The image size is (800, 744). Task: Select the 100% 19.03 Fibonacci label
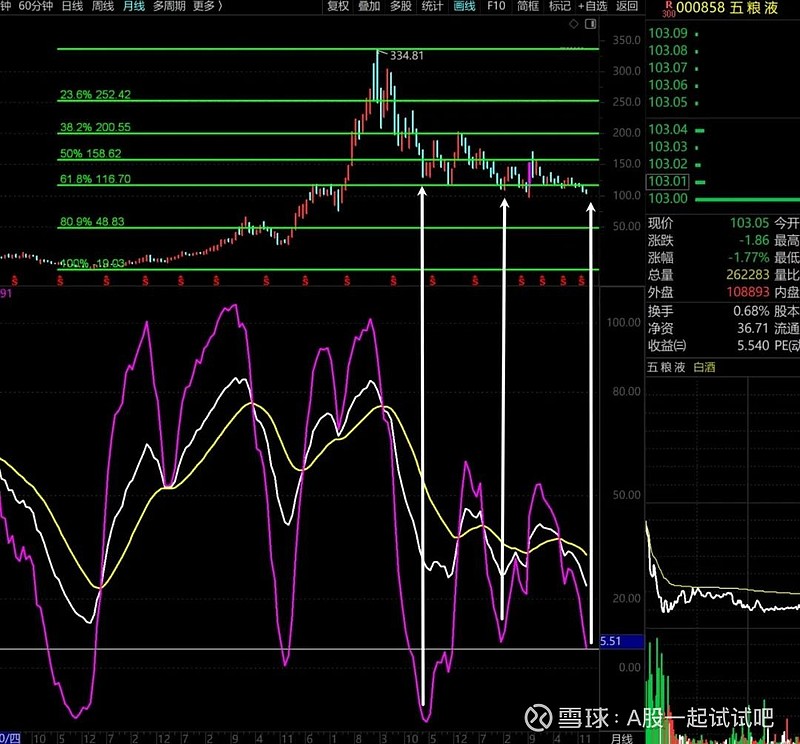[92, 263]
